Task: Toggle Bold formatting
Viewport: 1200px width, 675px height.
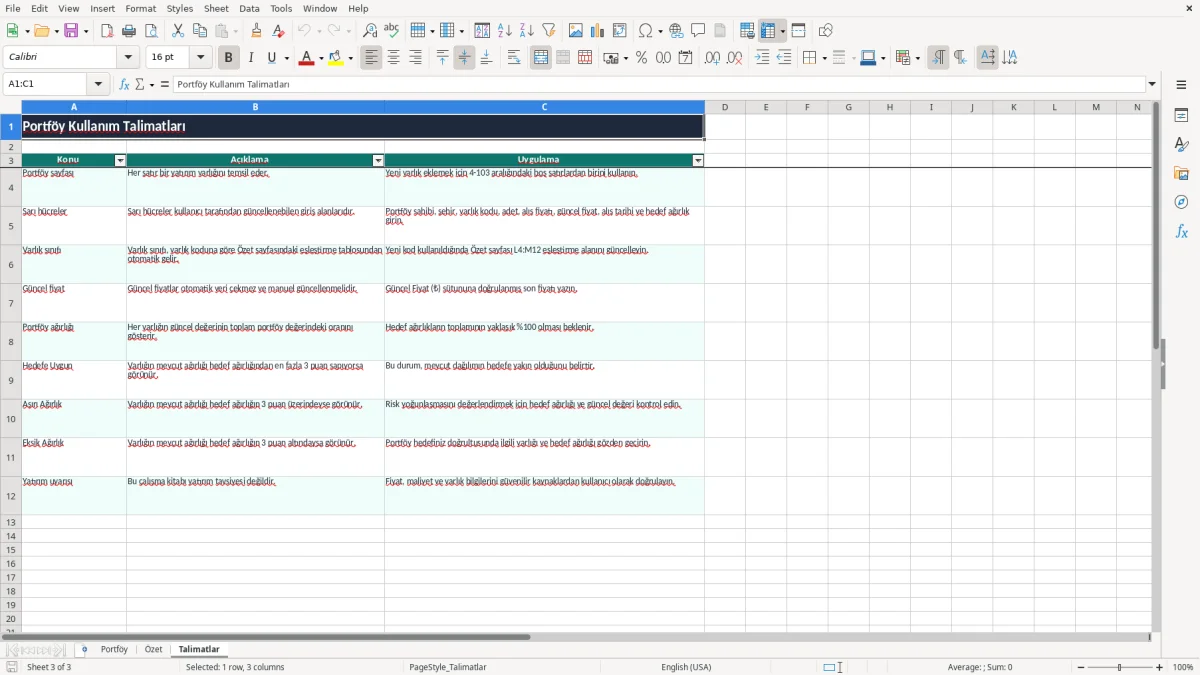Action: coord(229,58)
